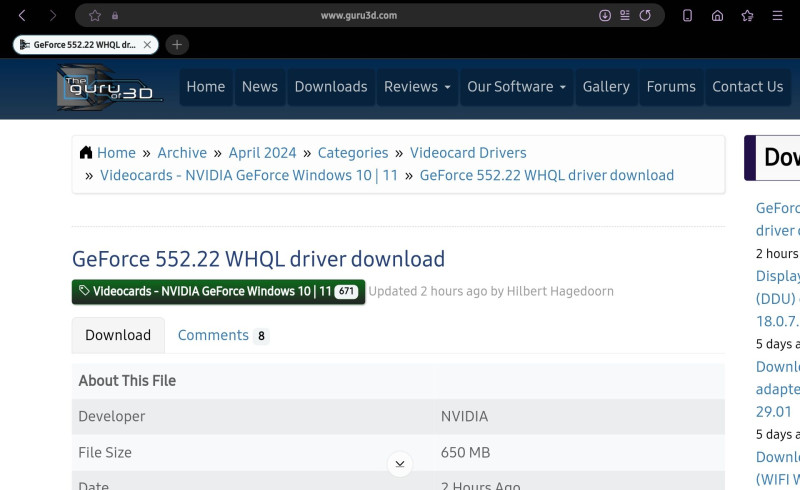Reload the page with refresh icon
The image size is (800, 490).
[645, 15]
